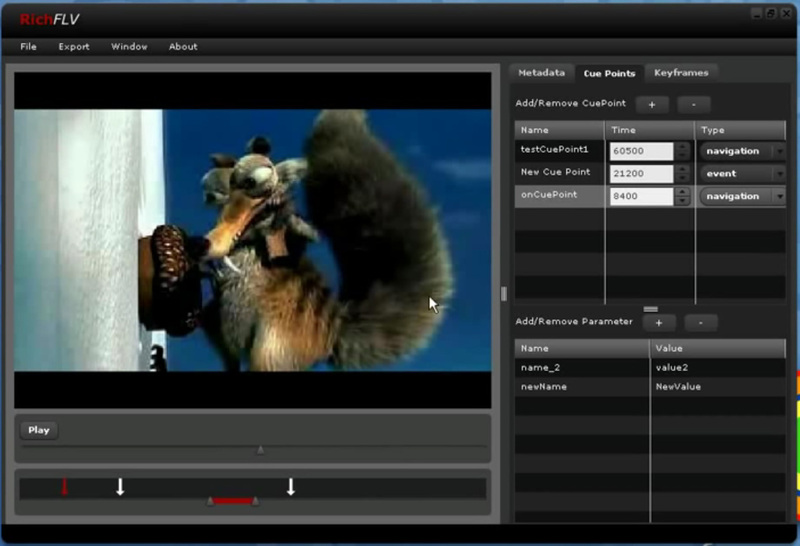Switch to the Keyframes tab
This screenshot has width=800, height=546.
(x=681, y=72)
